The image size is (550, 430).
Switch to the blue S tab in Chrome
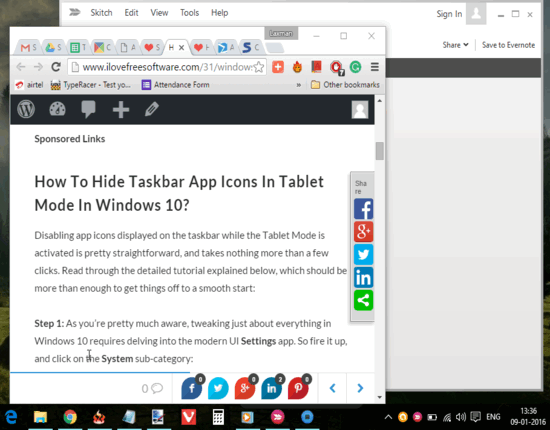coord(251,47)
